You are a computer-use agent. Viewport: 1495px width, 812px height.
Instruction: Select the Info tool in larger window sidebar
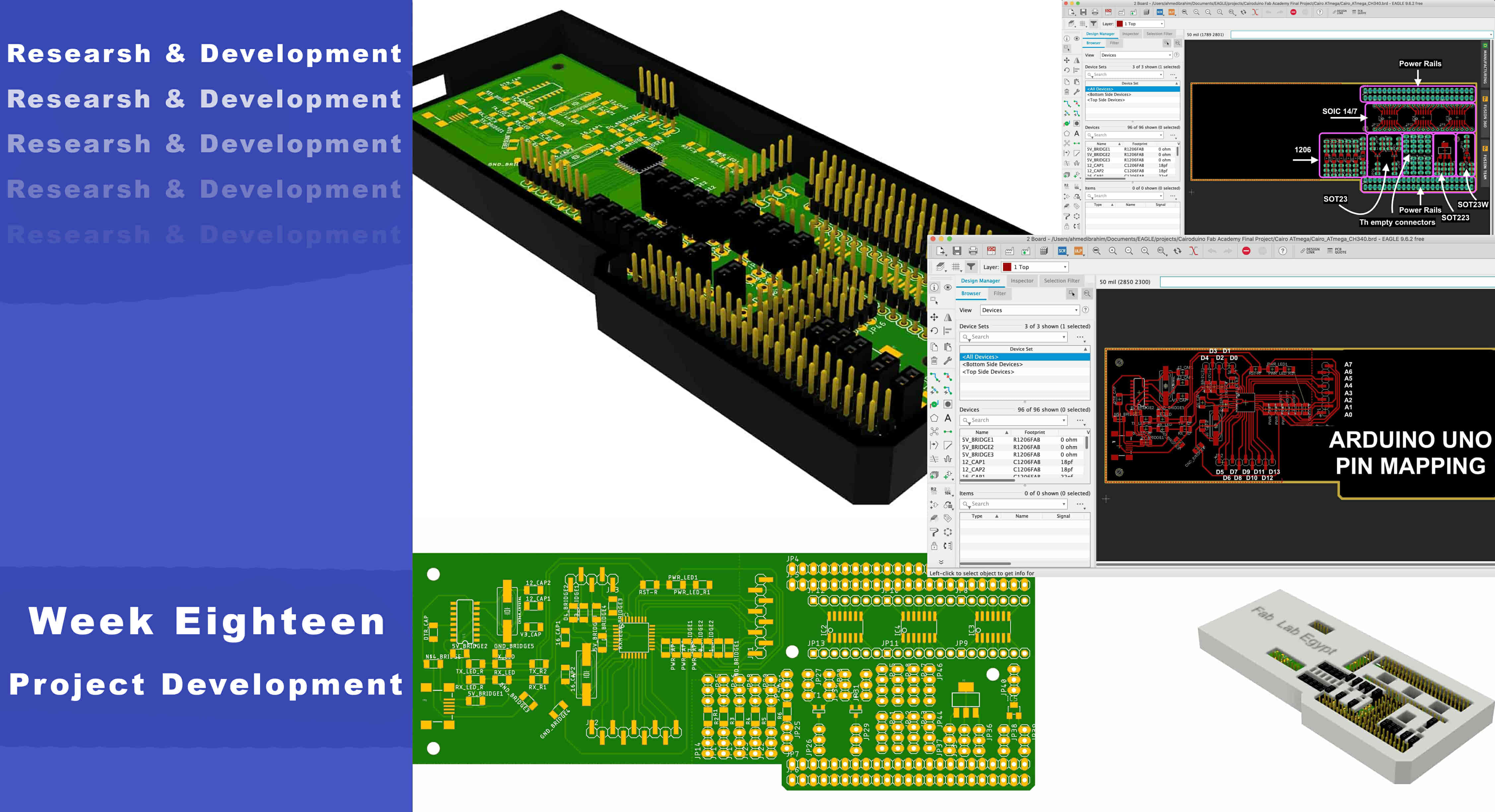934,287
